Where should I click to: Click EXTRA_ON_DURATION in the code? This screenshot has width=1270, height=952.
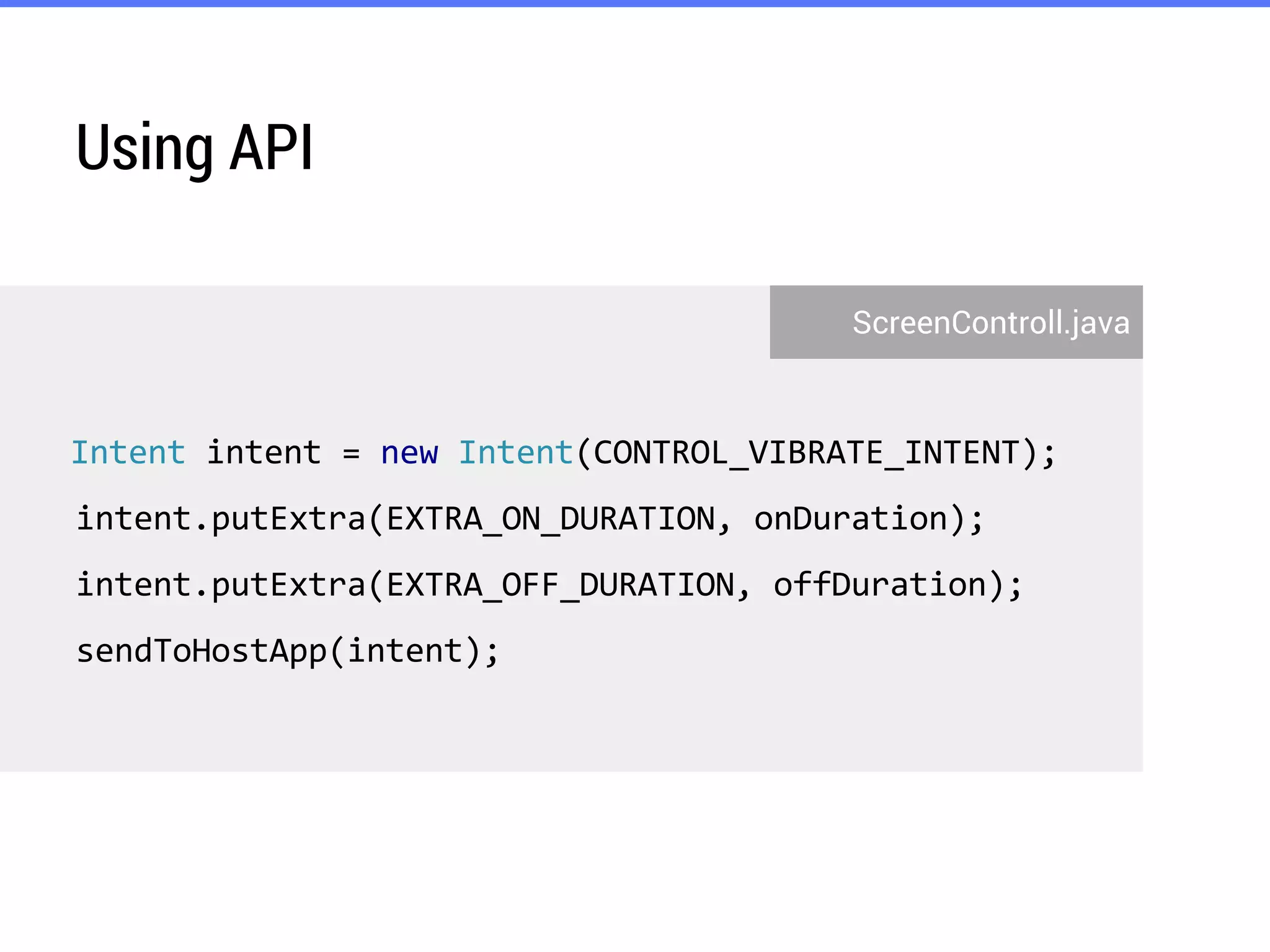[551, 519]
